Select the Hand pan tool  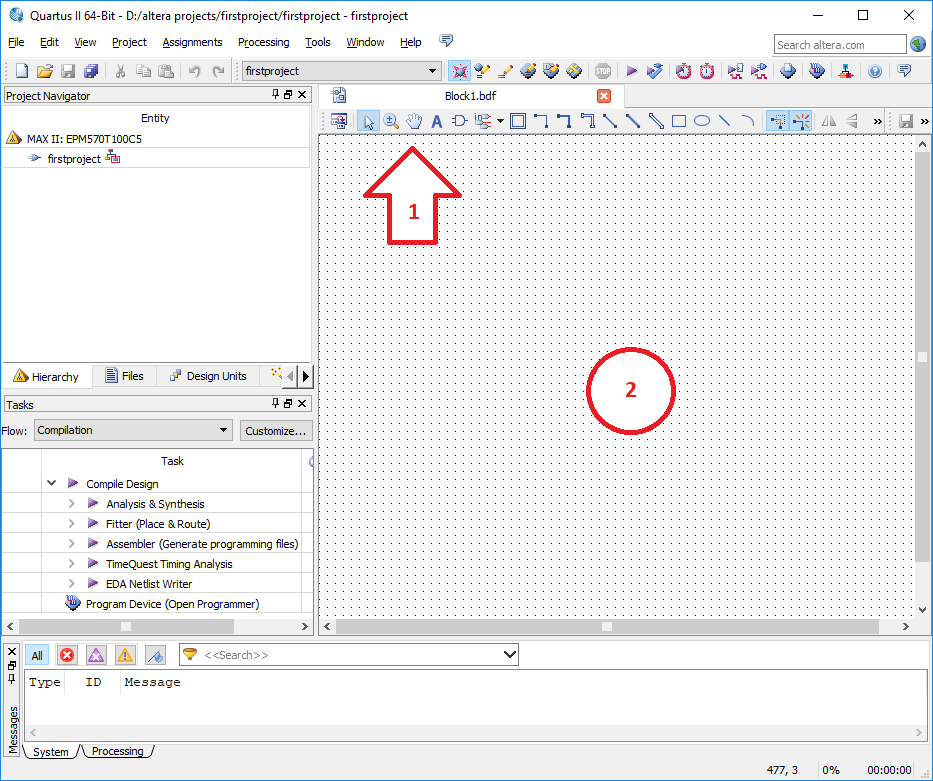click(x=414, y=121)
